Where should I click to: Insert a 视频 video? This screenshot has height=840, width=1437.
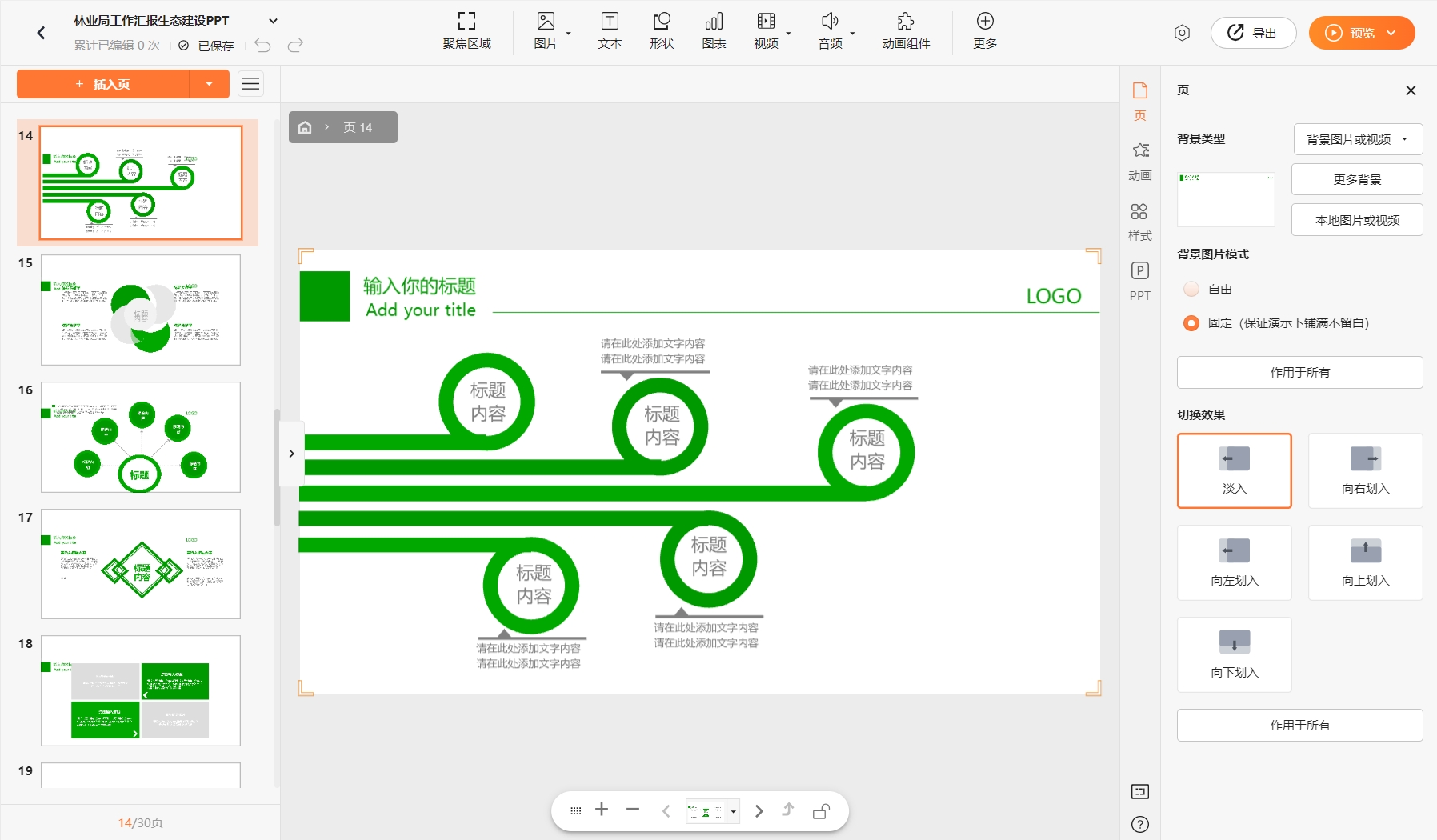(x=766, y=31)
